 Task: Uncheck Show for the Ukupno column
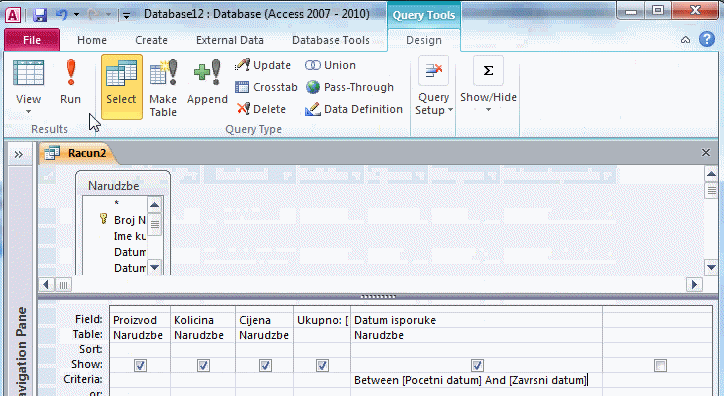tap(322, 366)
